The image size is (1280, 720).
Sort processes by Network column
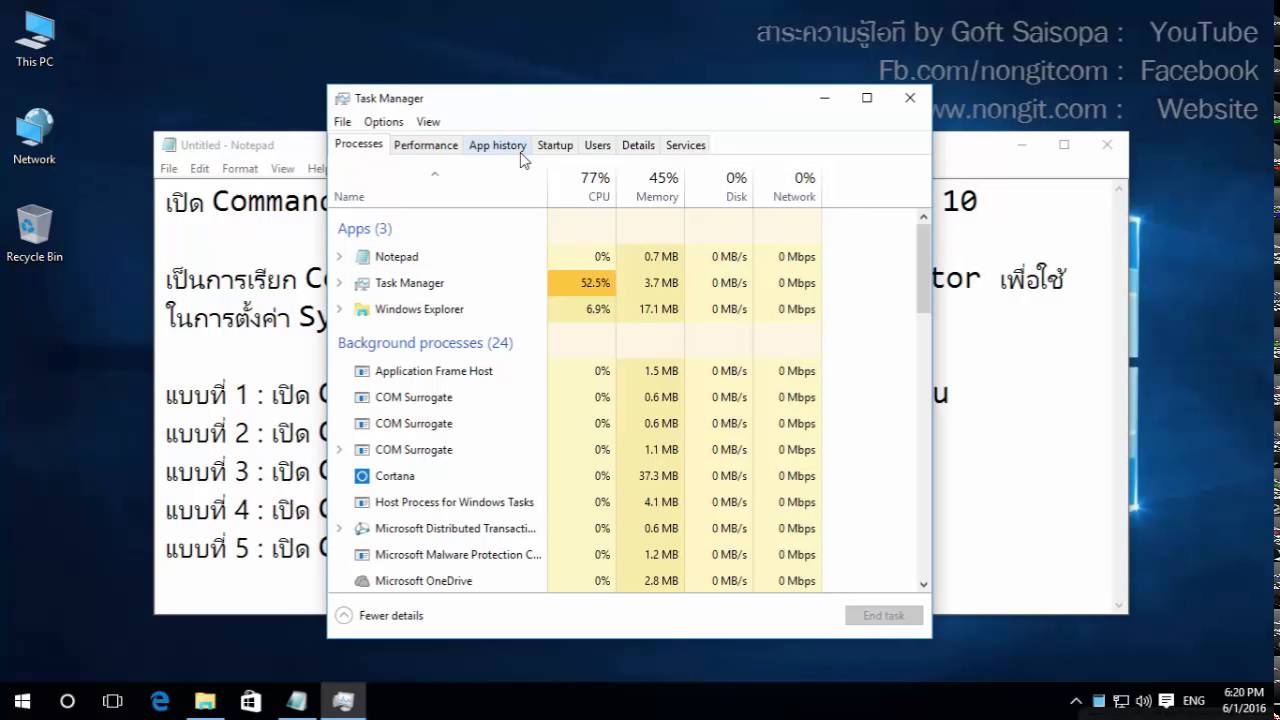787,186
